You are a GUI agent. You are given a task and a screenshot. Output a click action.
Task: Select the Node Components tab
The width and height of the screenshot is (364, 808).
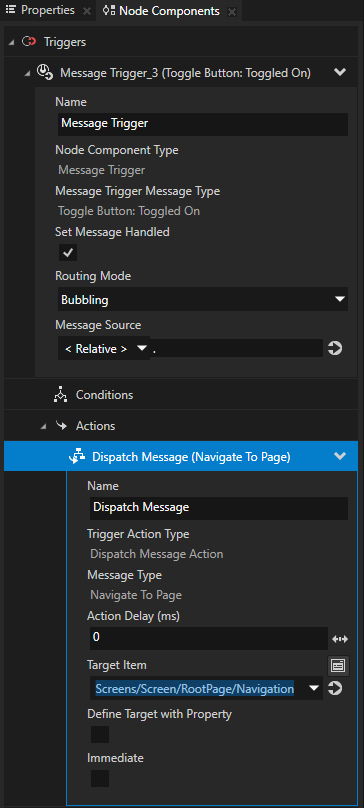pyautogui.click(x=169, y=11)
